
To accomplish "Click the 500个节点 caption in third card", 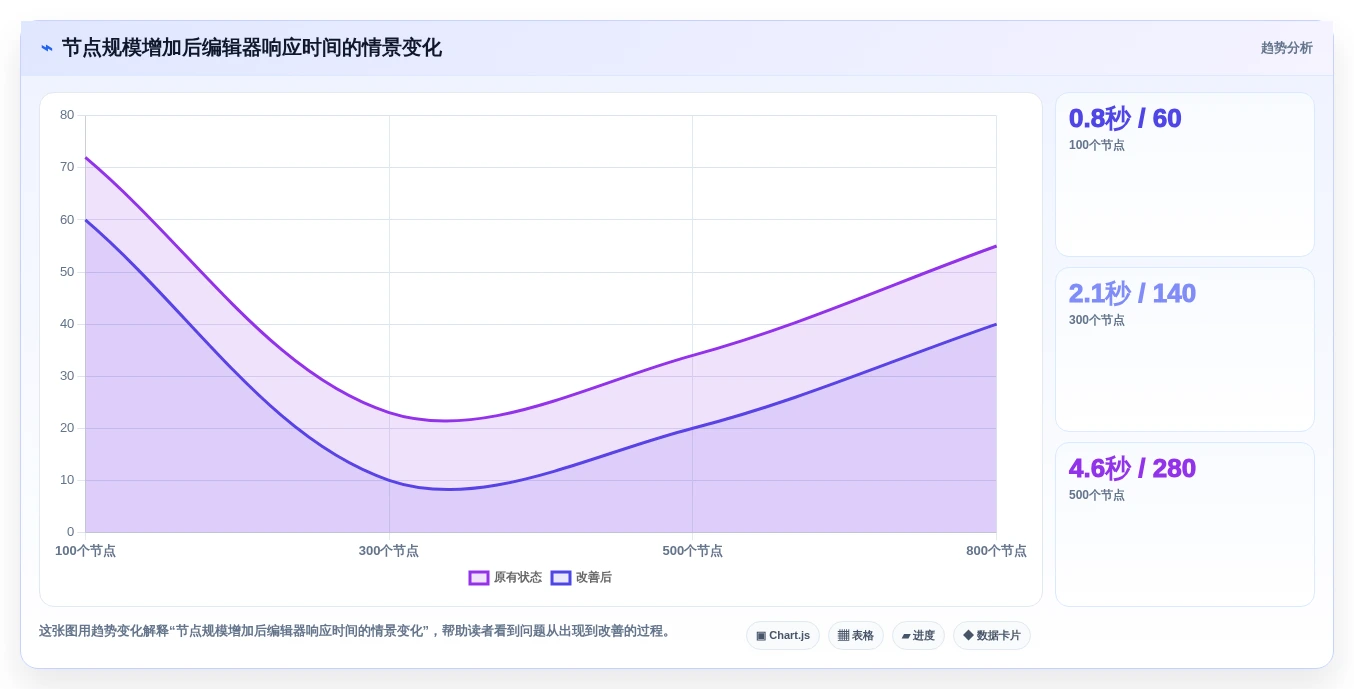I will (1097, 495).
